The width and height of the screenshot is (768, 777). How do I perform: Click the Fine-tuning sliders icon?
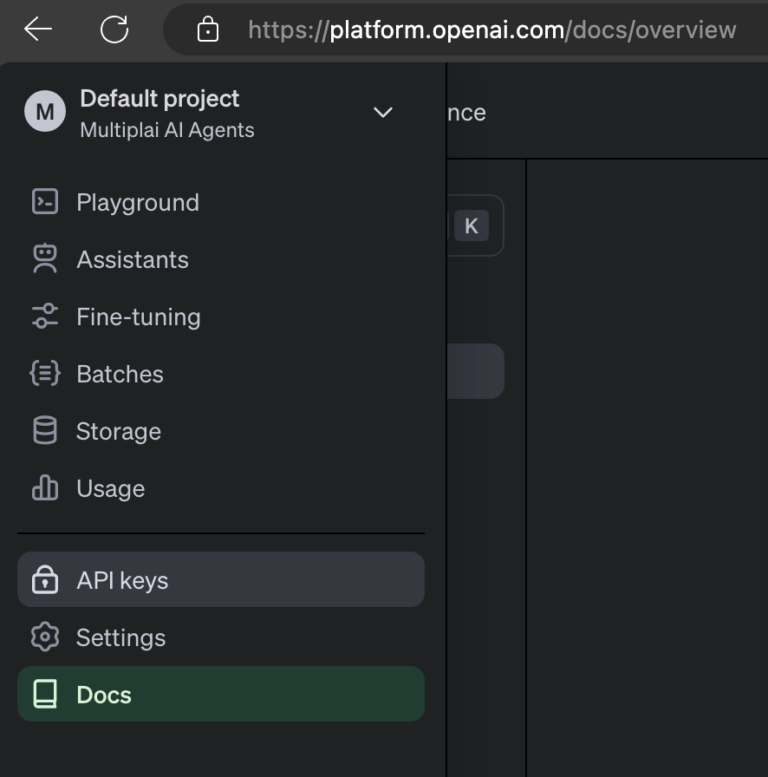[x=45, y=316]
